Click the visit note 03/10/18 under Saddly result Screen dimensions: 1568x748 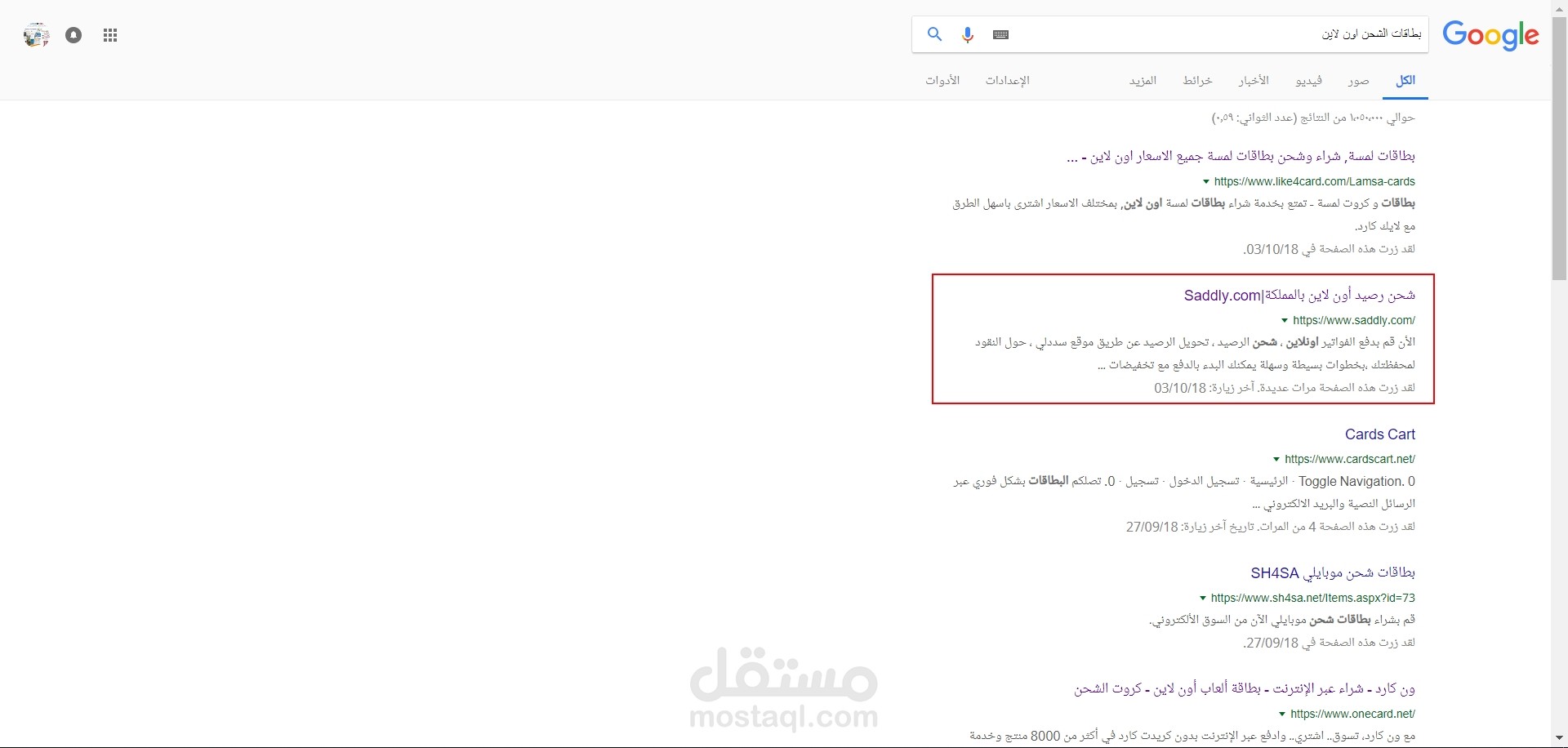(1285, 389)
